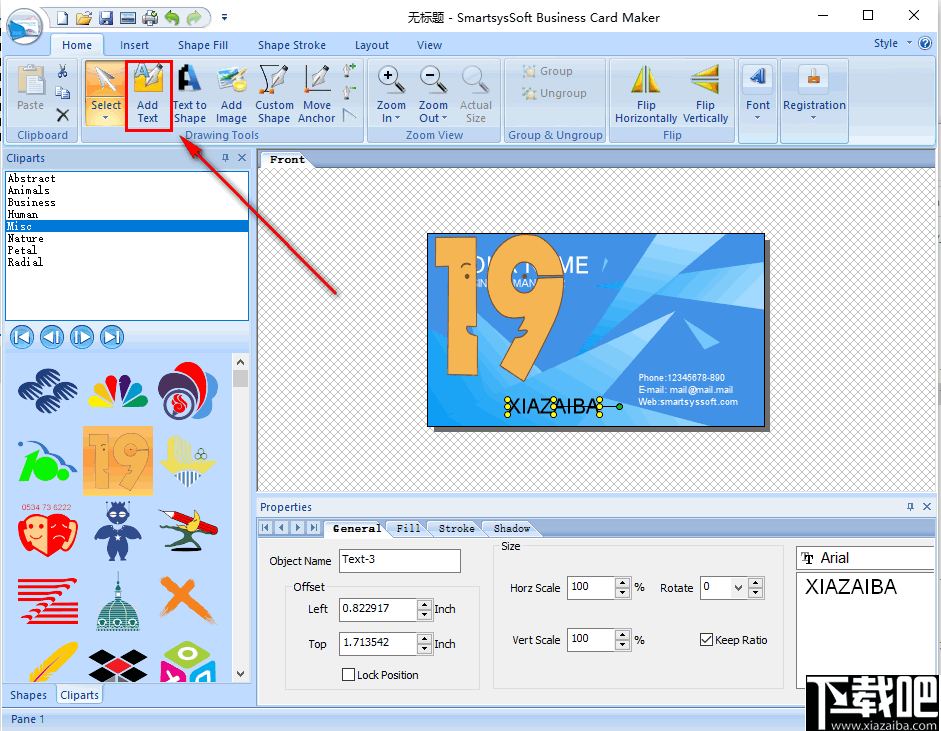Open the Rotate value dropdown
Viewport: 941px width, 731px height.
pyautogui.click(x=738, y=588)
